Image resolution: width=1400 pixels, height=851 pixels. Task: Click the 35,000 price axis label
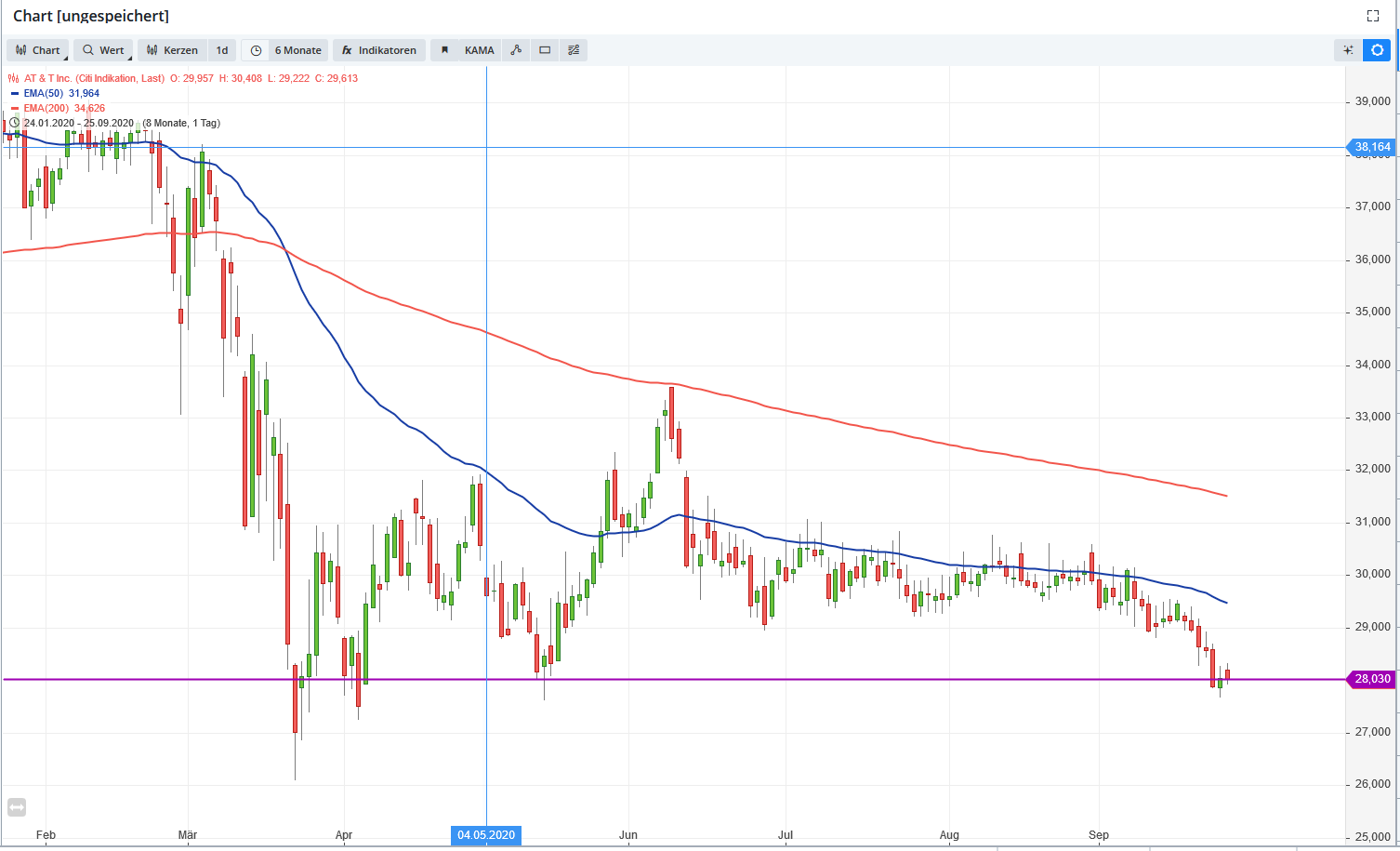click(x=1373, y=312)
